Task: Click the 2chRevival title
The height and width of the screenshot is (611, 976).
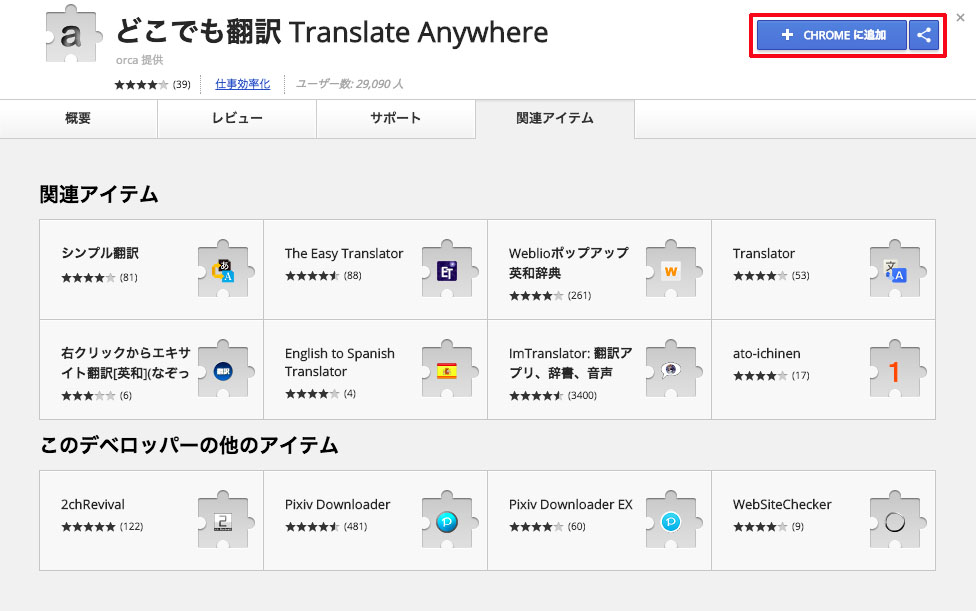Action: click(x=93, y=505)
